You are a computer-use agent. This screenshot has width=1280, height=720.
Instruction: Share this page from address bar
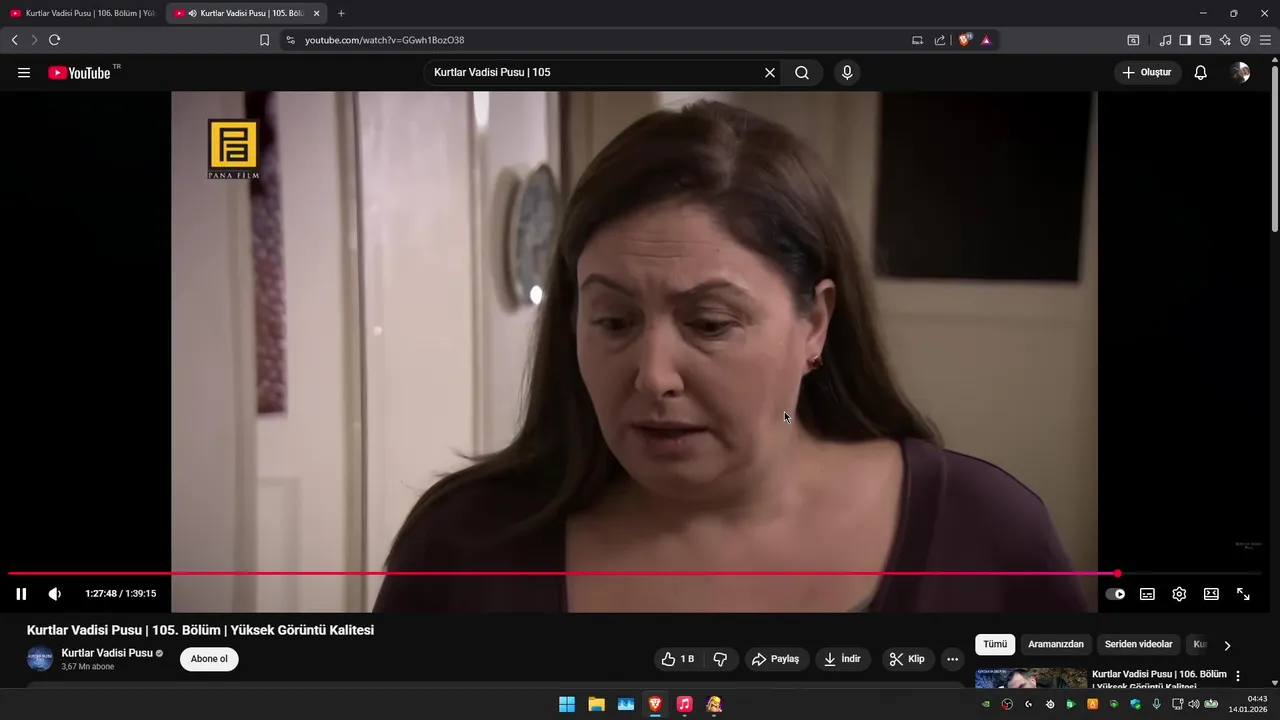(x=940, y=40)
